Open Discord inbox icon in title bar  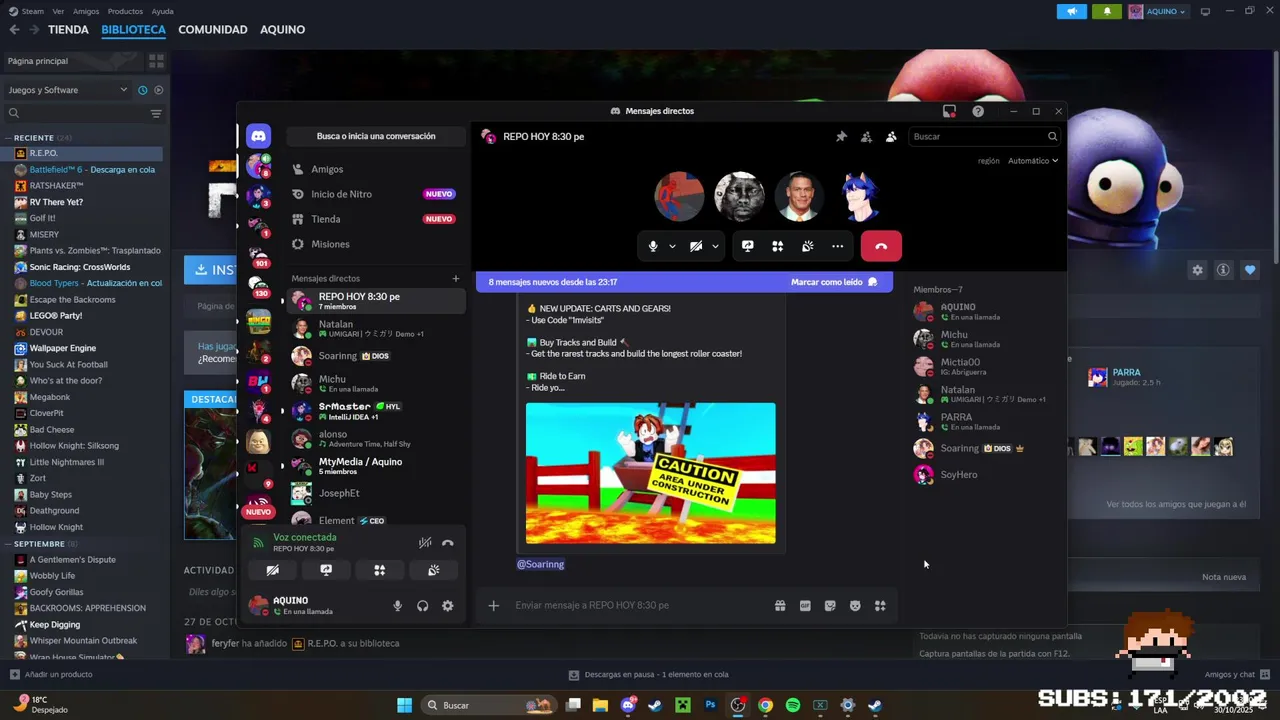[x=949, y=111]
